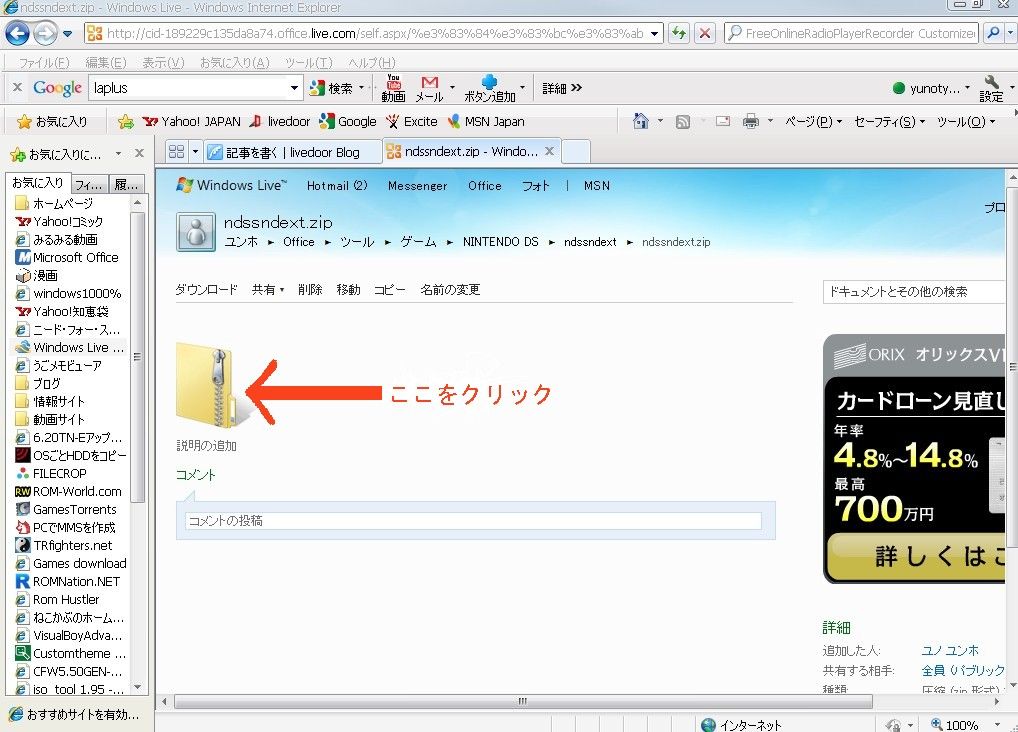Open Excite favorites bar link
The width and height of the screenshot is (1018, 732).
[412, 121]
